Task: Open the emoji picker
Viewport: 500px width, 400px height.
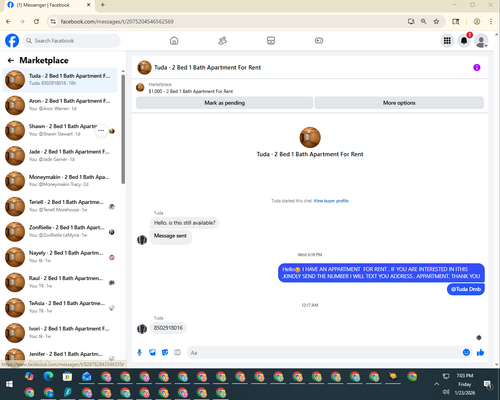Action: tap(466, 352)
